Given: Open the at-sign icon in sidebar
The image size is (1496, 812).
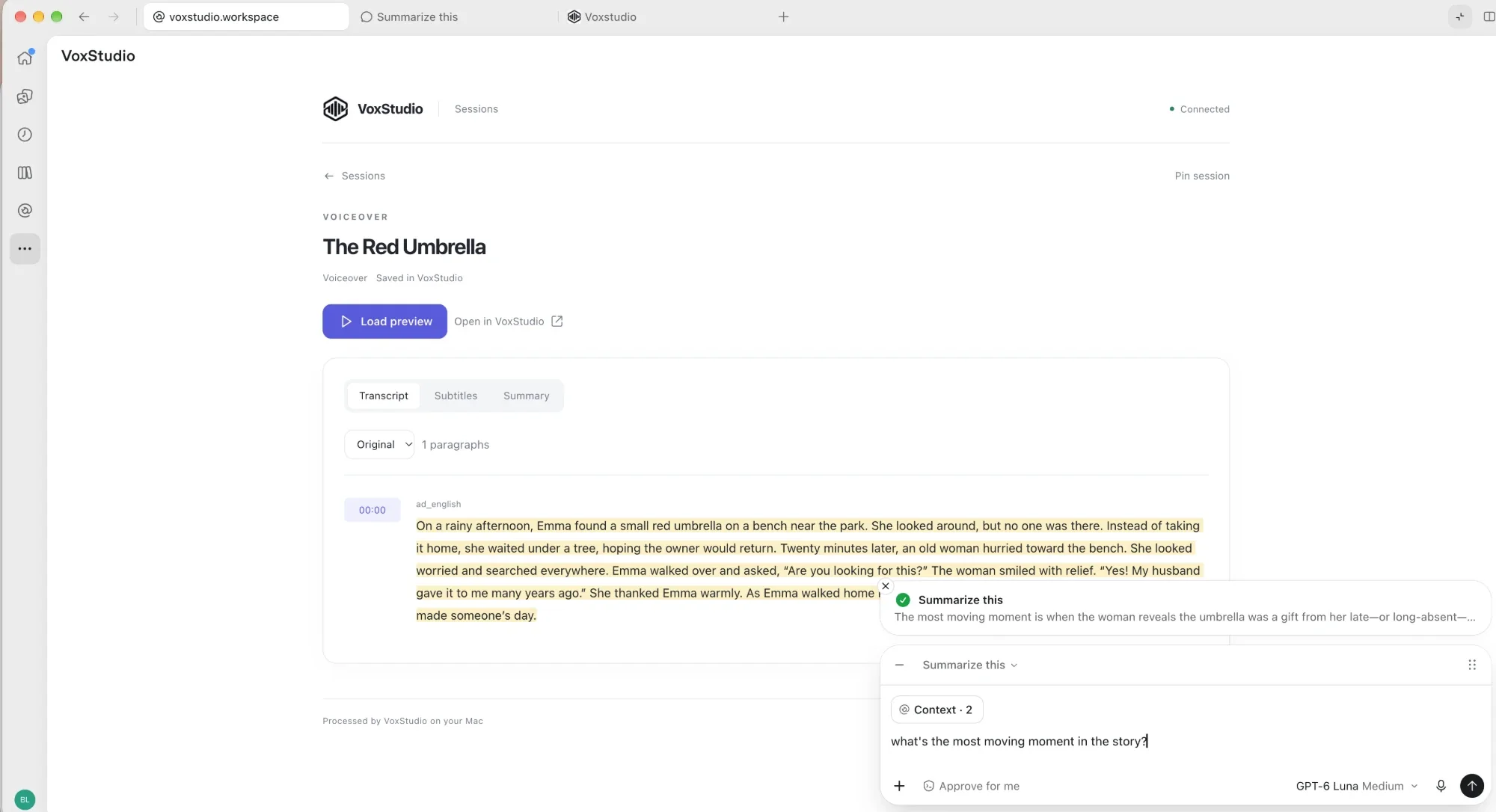Looking at the screenshot, I should click(x=25, y=211).
